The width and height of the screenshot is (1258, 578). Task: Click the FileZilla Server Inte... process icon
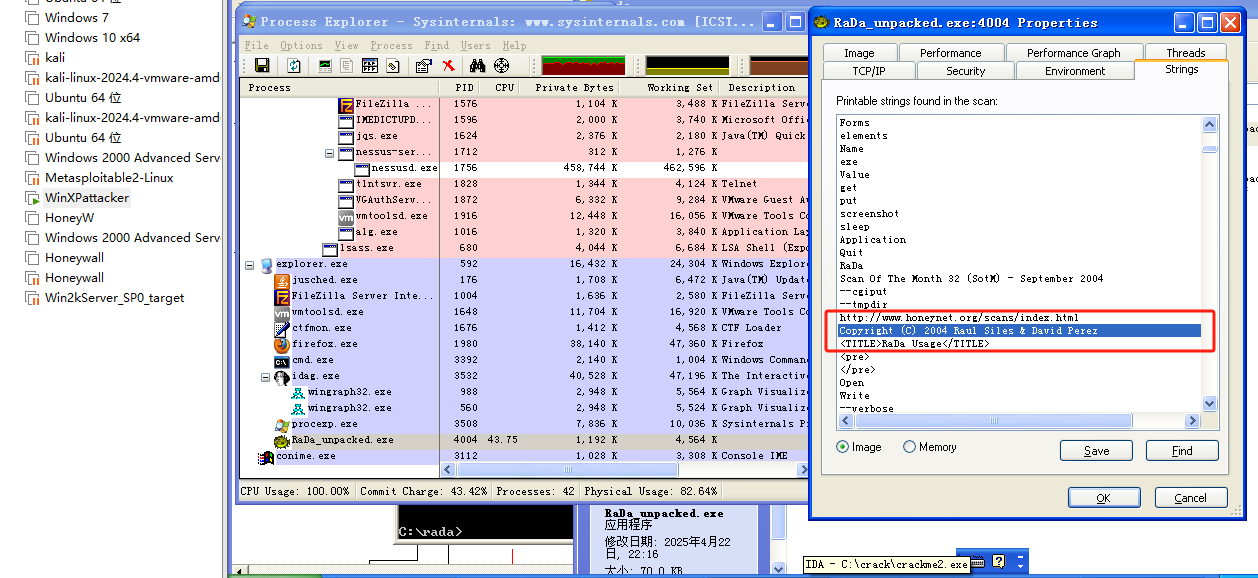282,296
